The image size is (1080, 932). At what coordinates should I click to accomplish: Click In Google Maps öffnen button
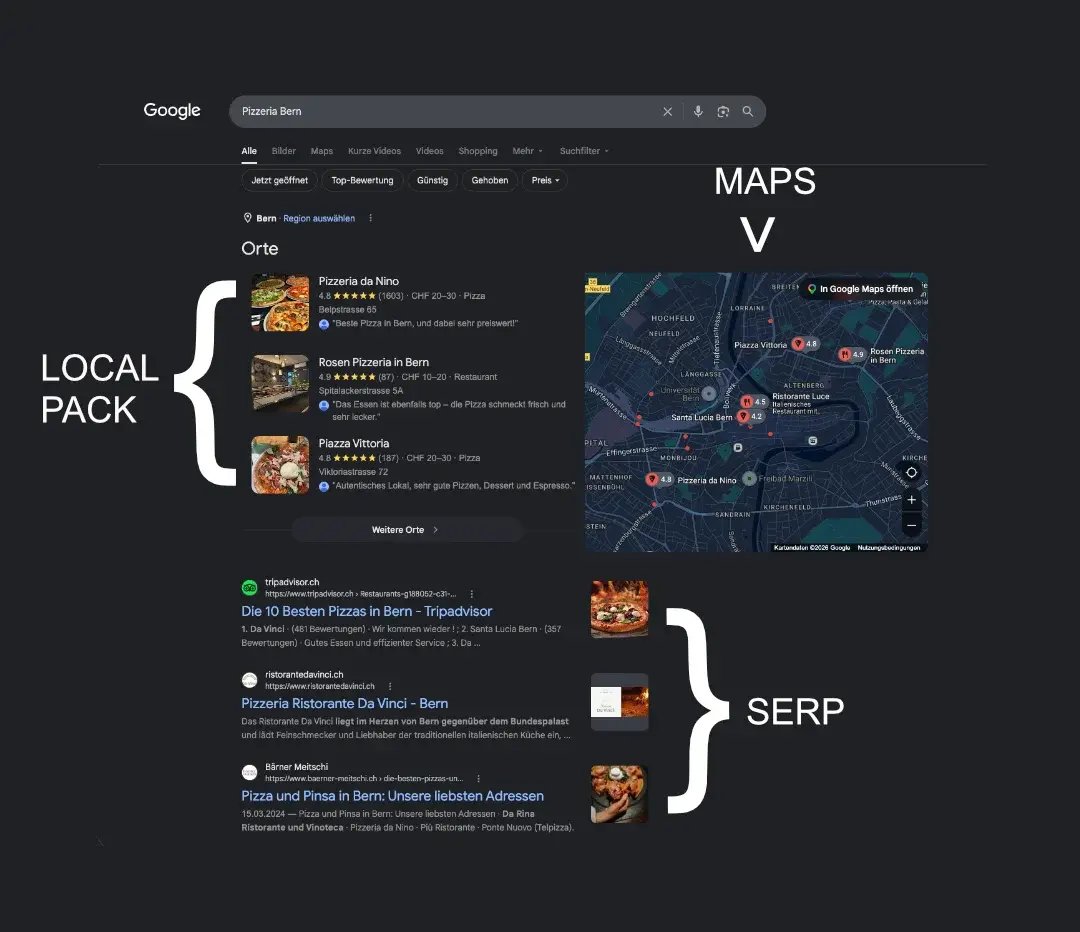(x=861, y=289)
